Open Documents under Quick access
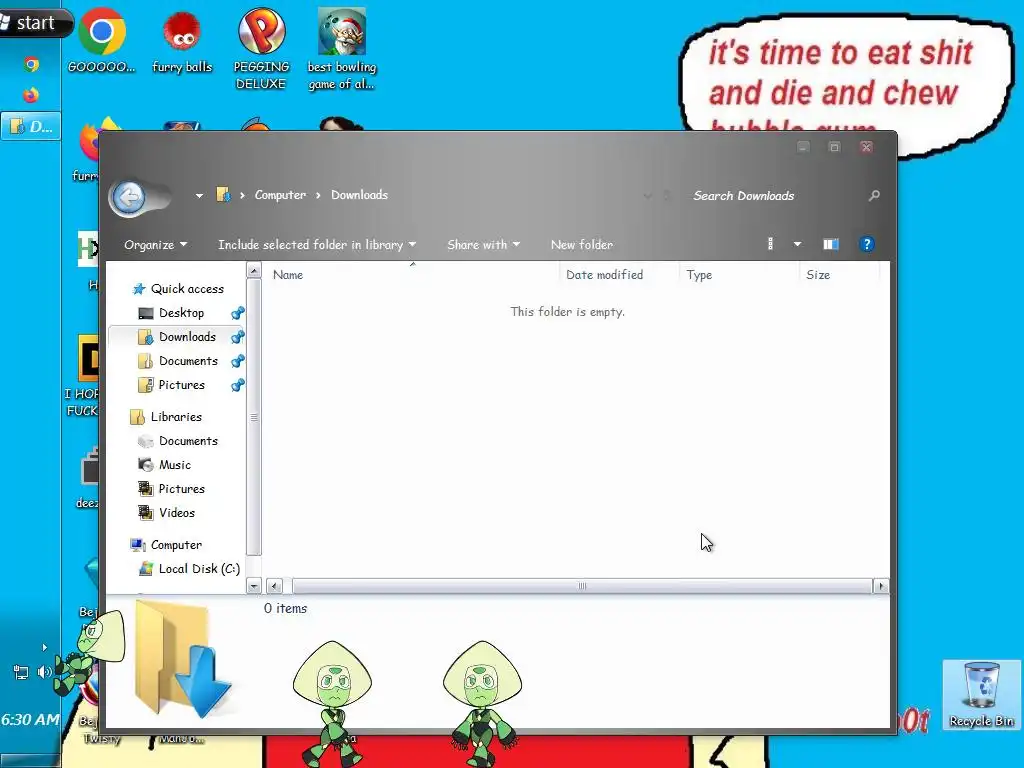 tap(188, 361)
